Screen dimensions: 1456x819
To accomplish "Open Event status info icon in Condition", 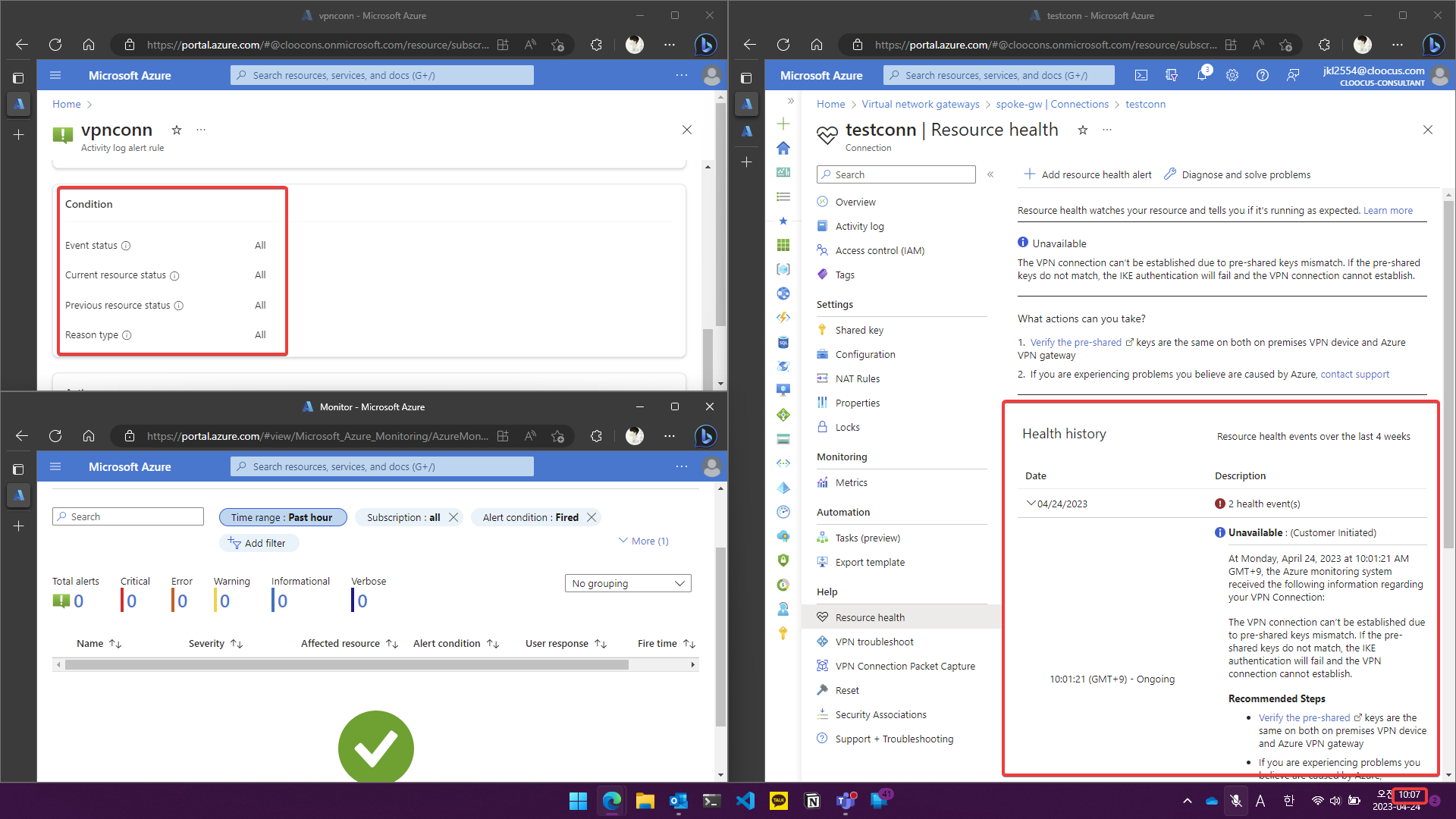I will click(126, 246).
